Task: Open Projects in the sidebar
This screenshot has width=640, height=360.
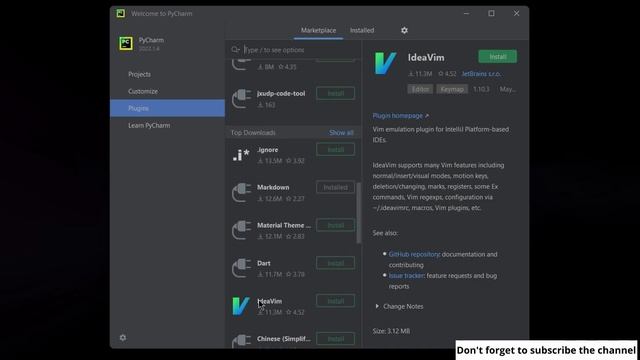Action: 139,74
